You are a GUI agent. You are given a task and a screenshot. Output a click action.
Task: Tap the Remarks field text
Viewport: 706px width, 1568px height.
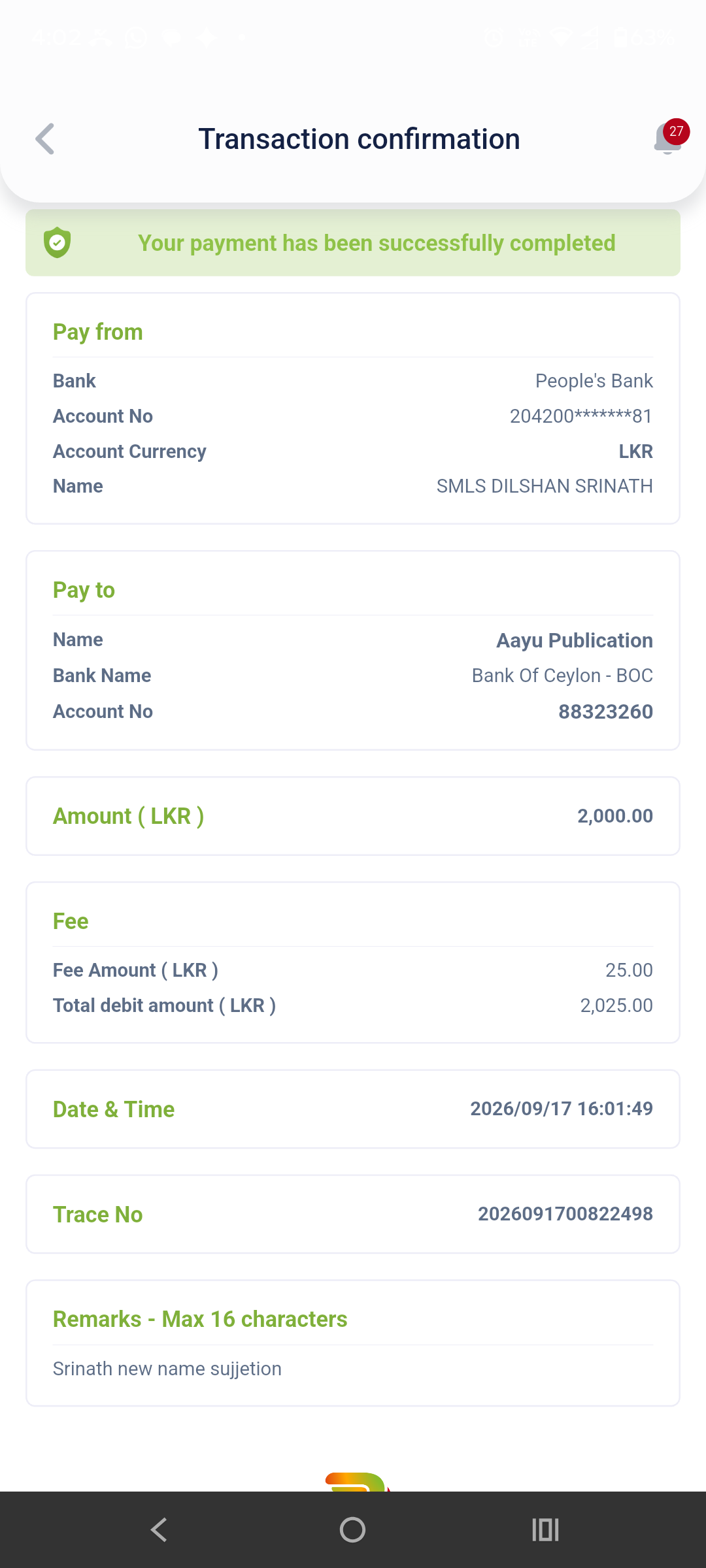pos(167,1369)
